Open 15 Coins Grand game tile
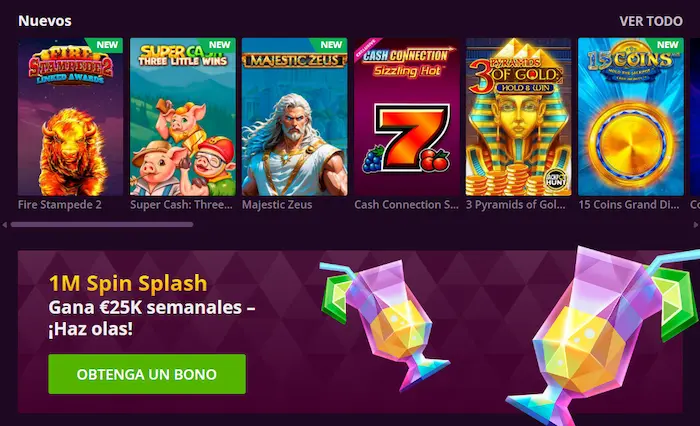 tap(630, 117)
